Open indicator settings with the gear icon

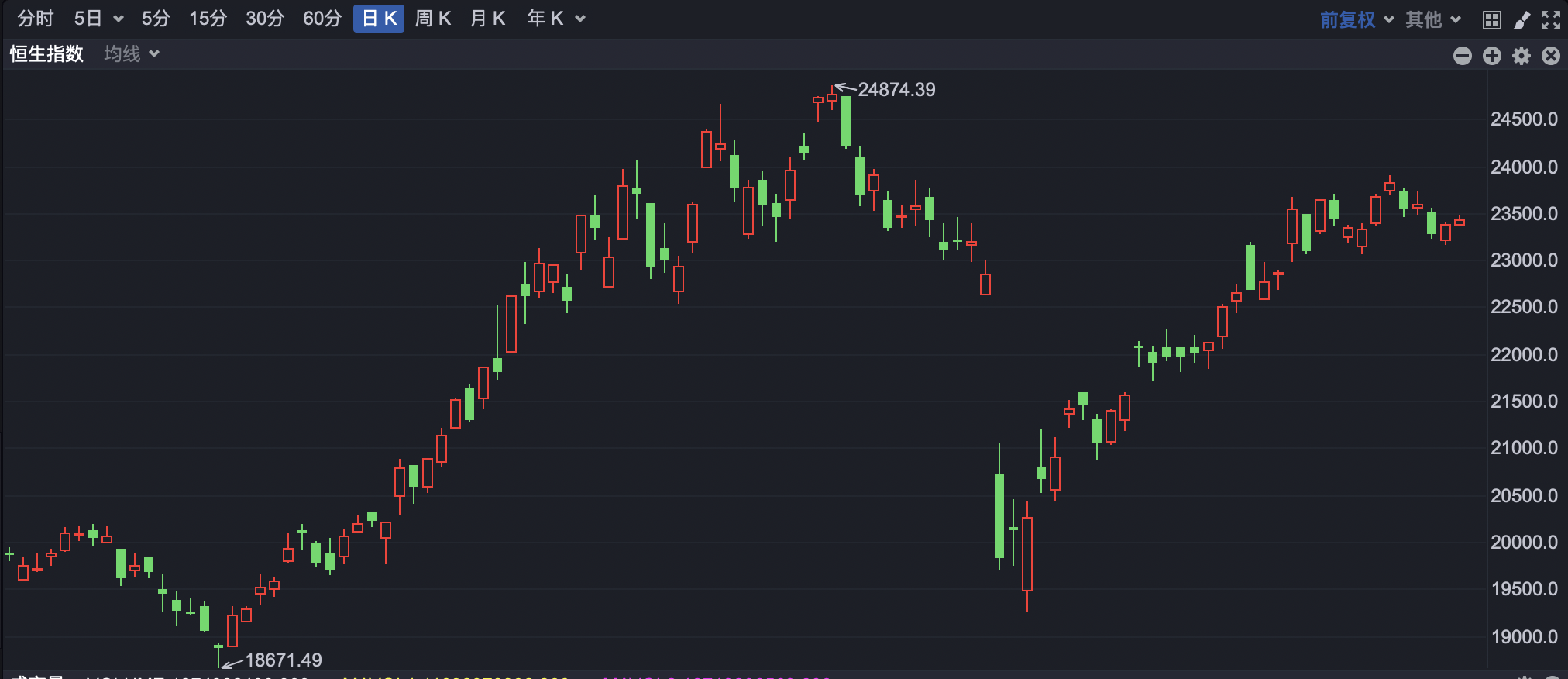click(x=1522, y=56)
